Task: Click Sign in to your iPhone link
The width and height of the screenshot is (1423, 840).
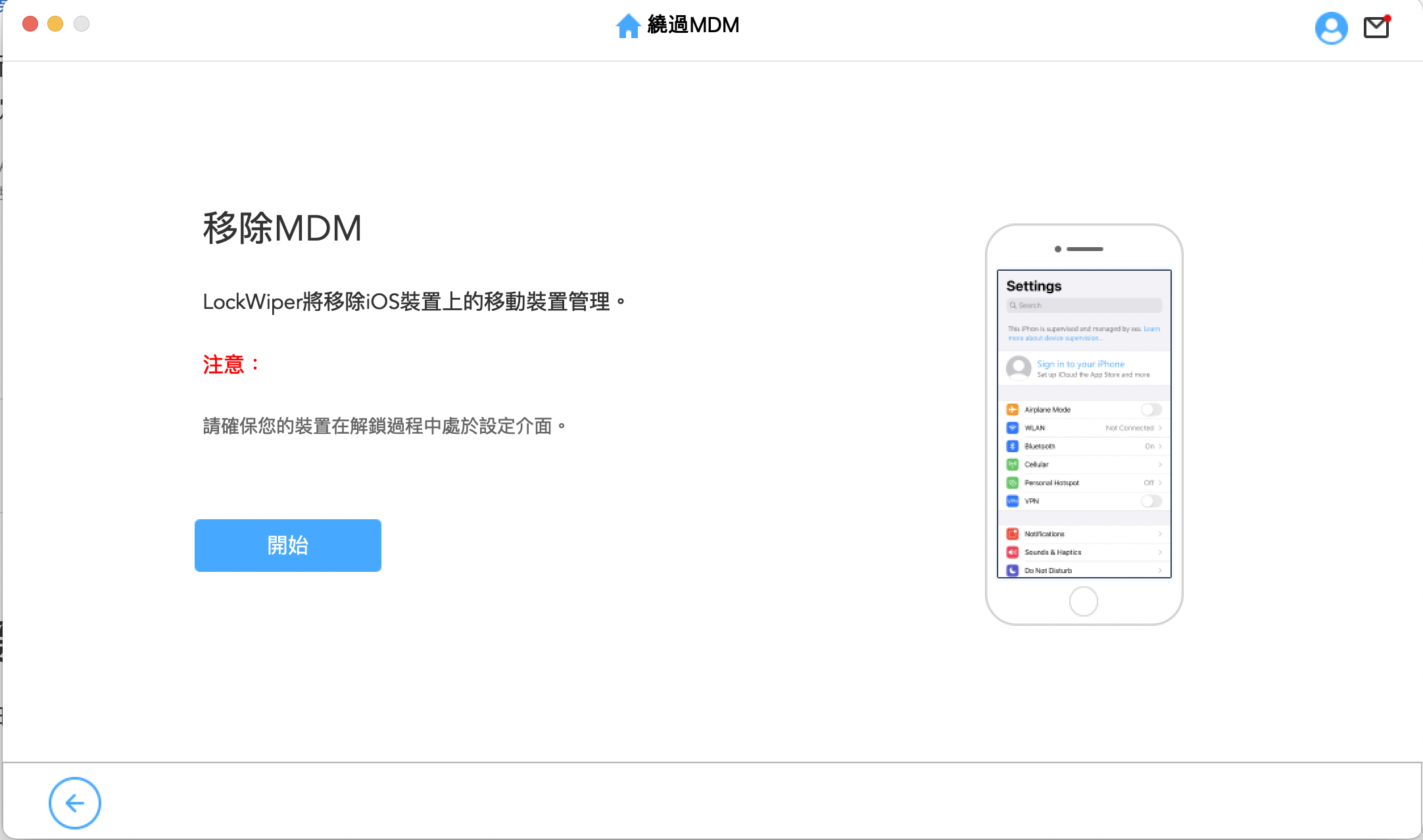Action: 1080,363
